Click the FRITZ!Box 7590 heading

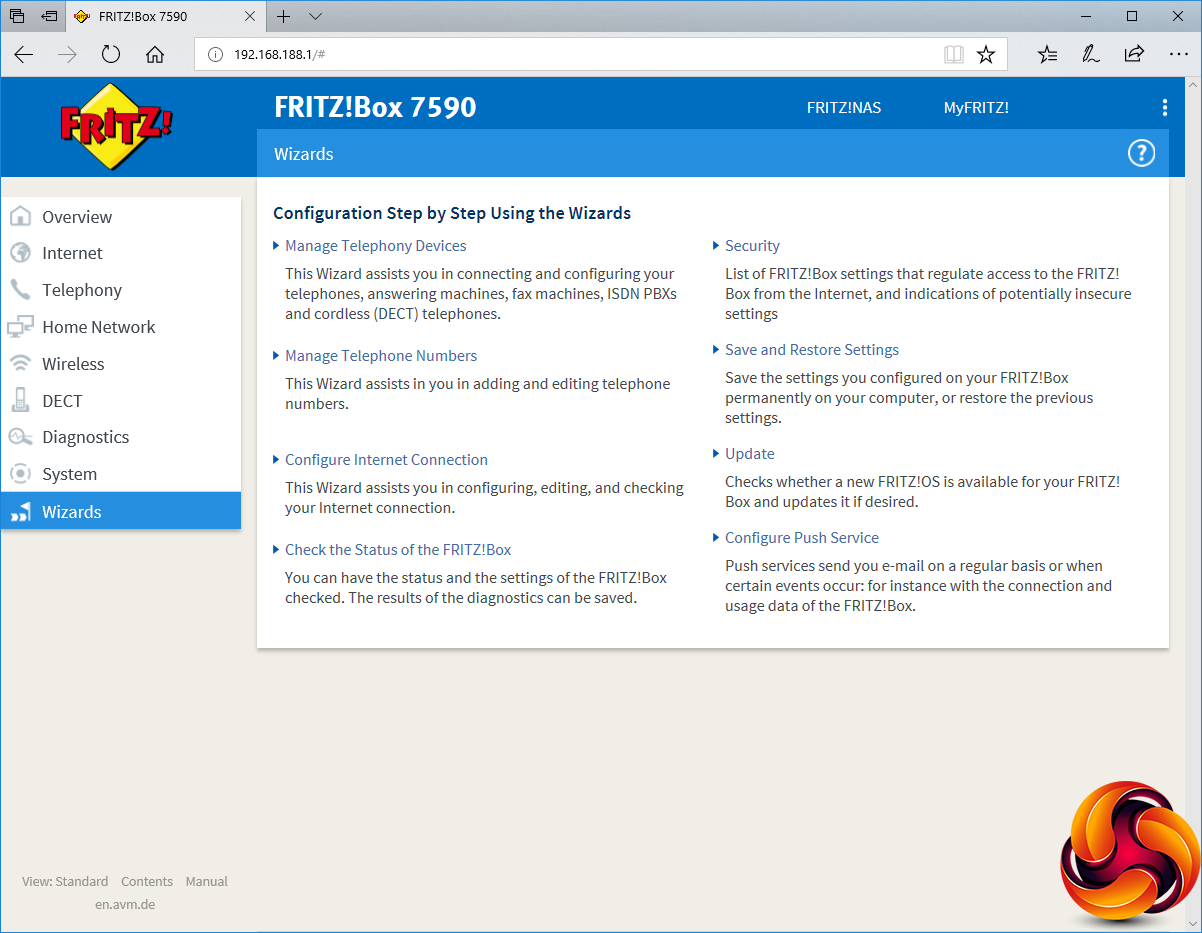click(x=375, y=107)
